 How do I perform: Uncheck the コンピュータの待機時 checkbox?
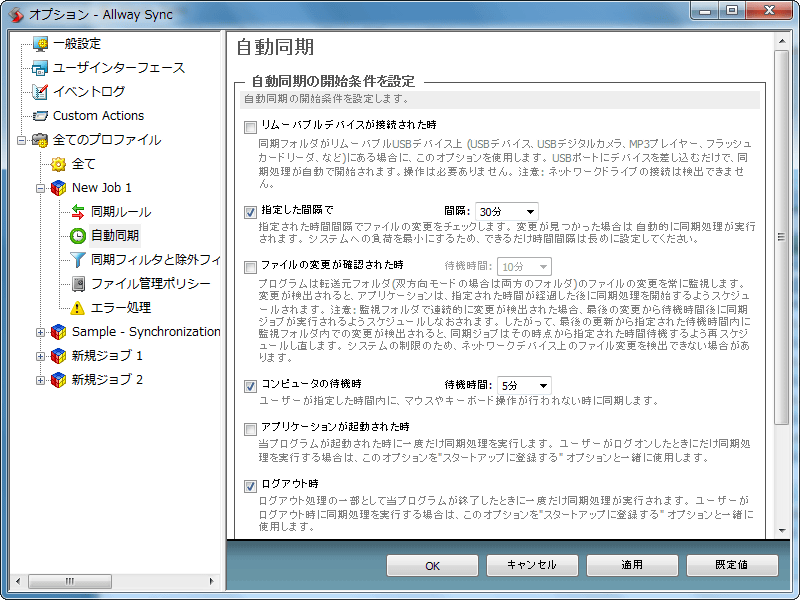tap(250, 386)
